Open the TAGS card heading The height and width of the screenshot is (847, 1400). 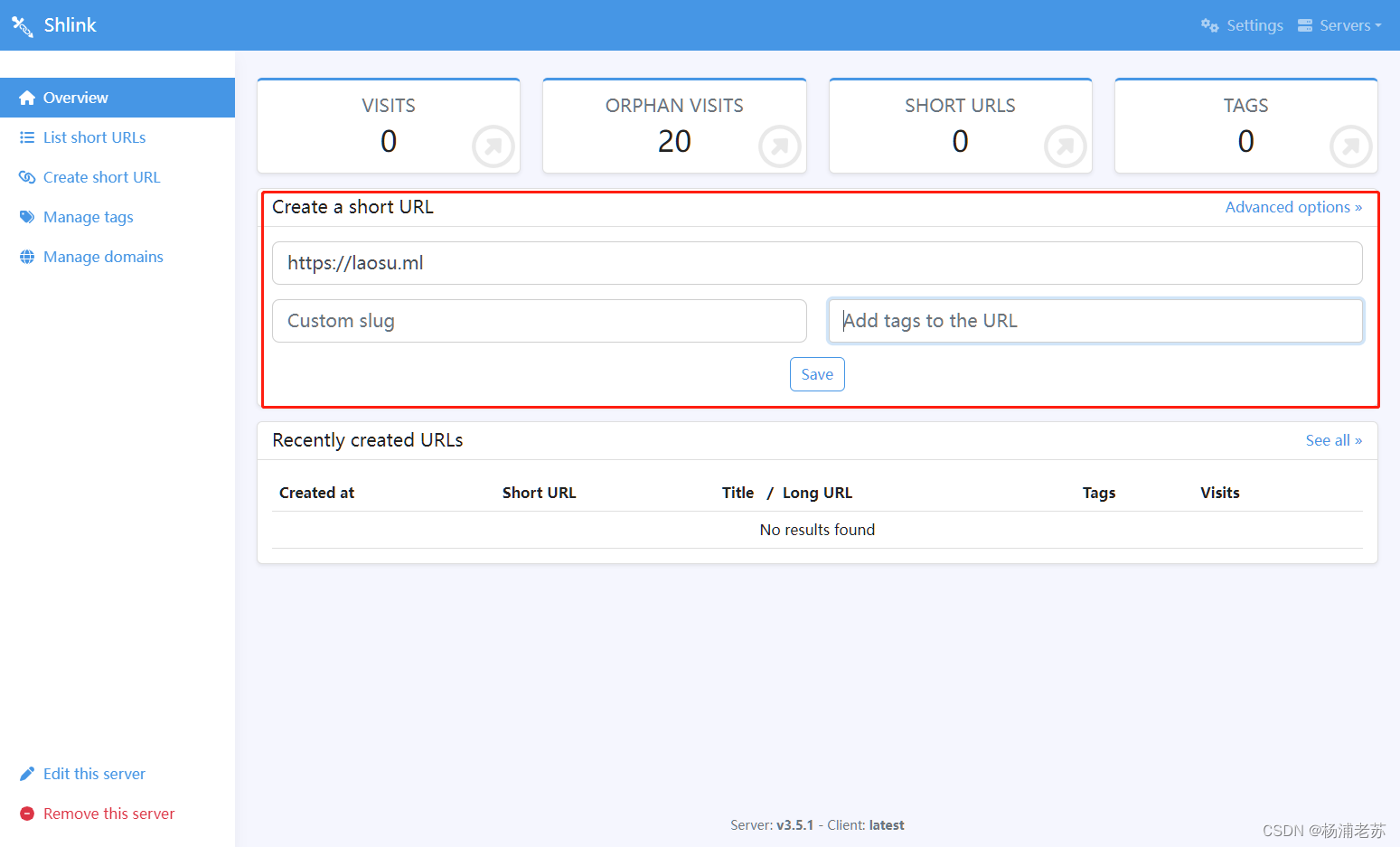pyautogui.click(x=1245, y=106)
